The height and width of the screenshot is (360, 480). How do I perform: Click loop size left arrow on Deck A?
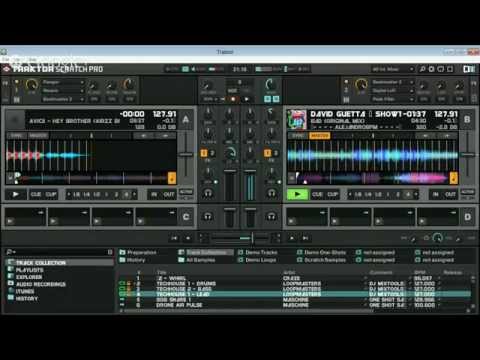tap(69, 194)
